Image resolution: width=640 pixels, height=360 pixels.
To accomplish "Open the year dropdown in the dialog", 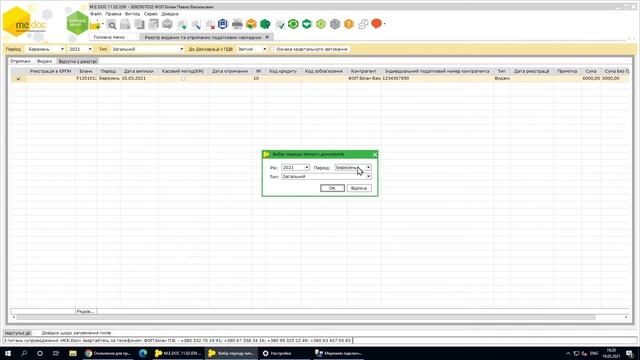I will tap(307, 167).
